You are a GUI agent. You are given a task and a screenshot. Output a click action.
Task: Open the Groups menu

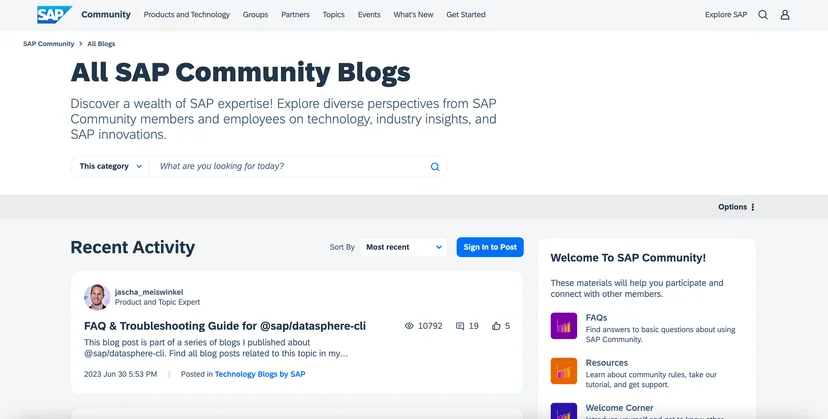pyautogui.click(x=256, y=15)
